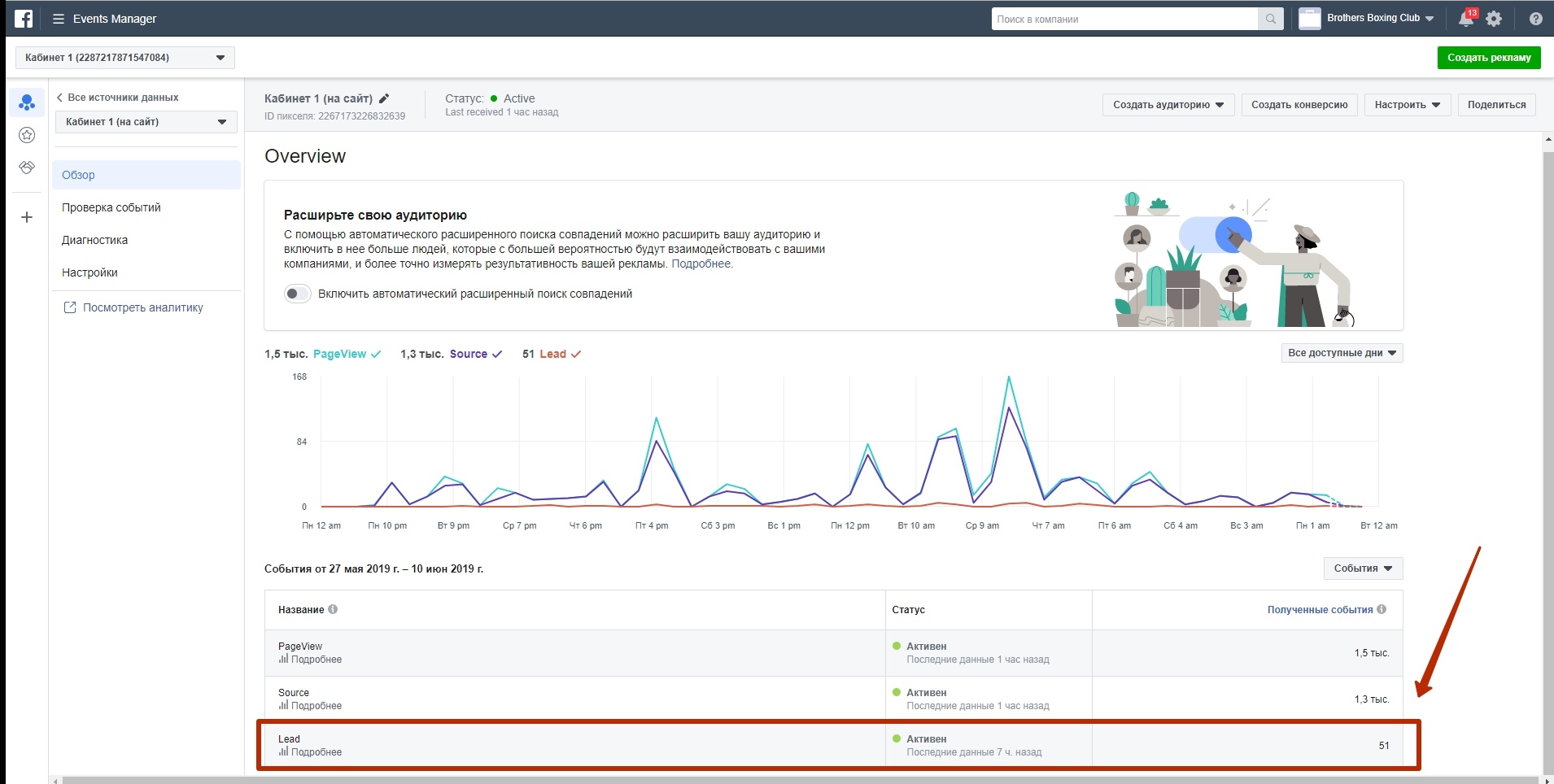Image resolution: width=1554 pixels, height=784 pixels.
Task: Open Подробнее under PageView event
Action: (316, 660)
